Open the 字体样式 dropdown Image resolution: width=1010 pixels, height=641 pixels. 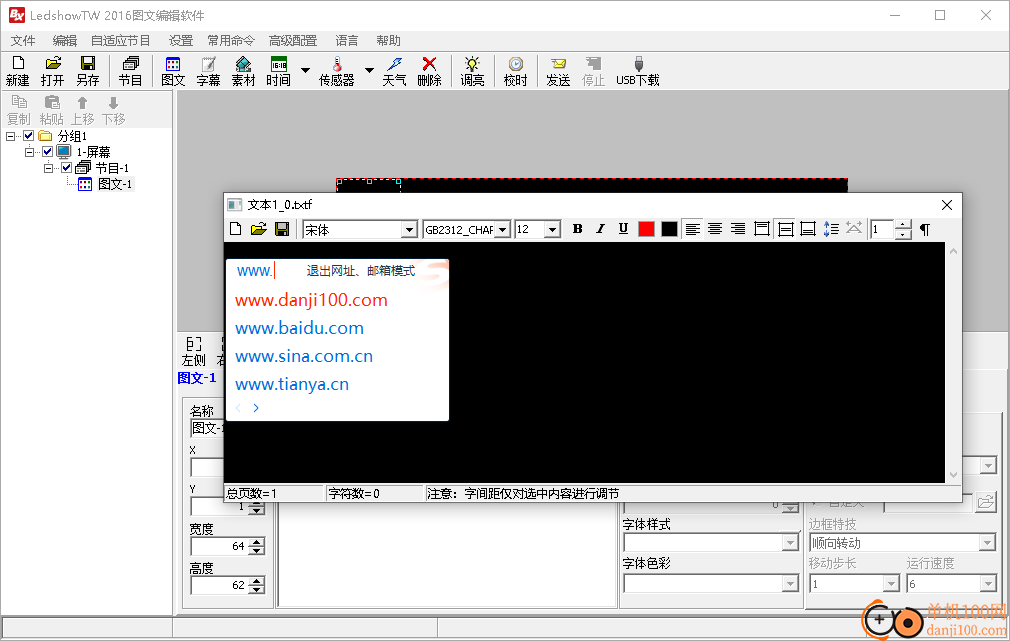(x=790, y=543)
